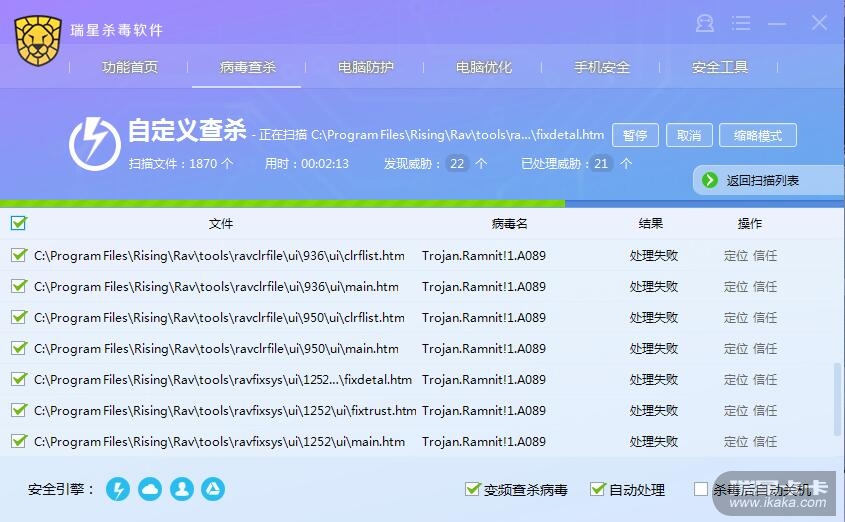Click the 病毒名 column header
Screen dimensions: 845x522
tap(509, 224)
